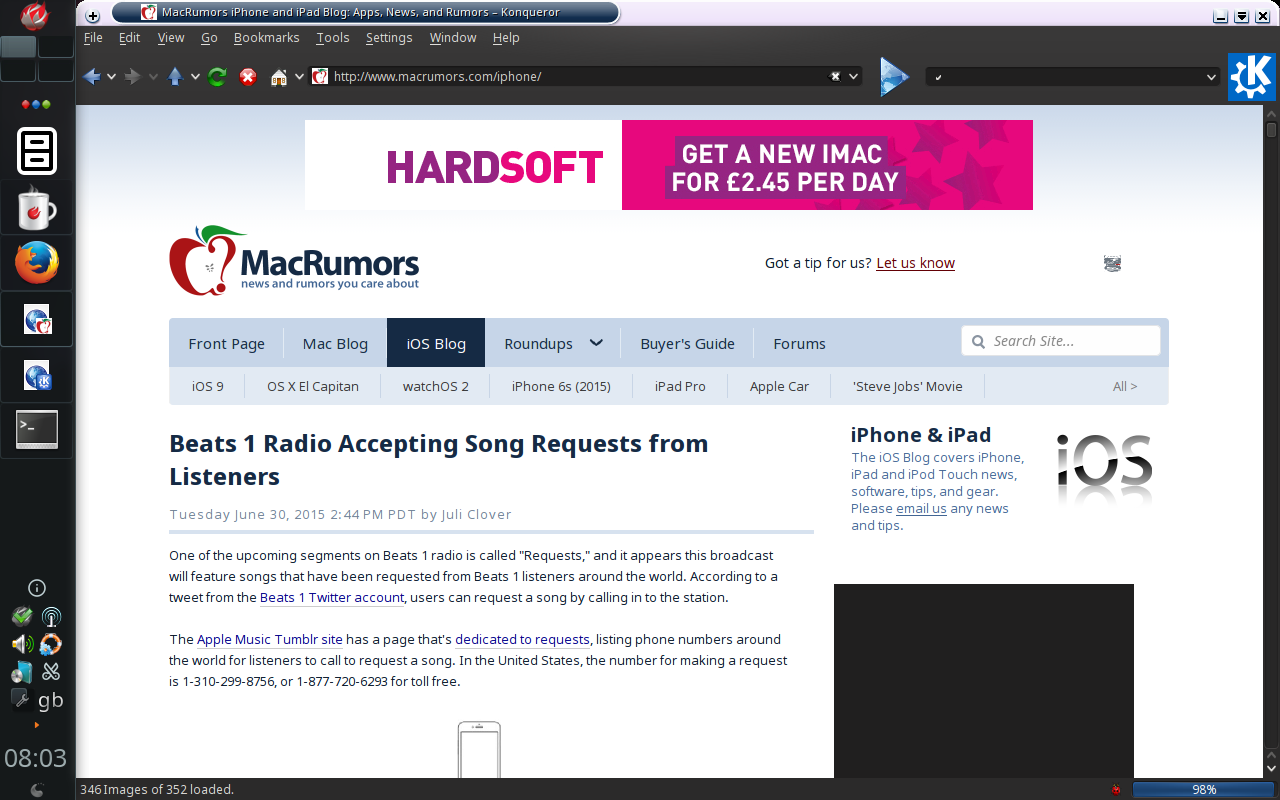Viewport: 1280px width, 800px height.
Task: Go back with the blue arrow button
Action: pos(92,76)
